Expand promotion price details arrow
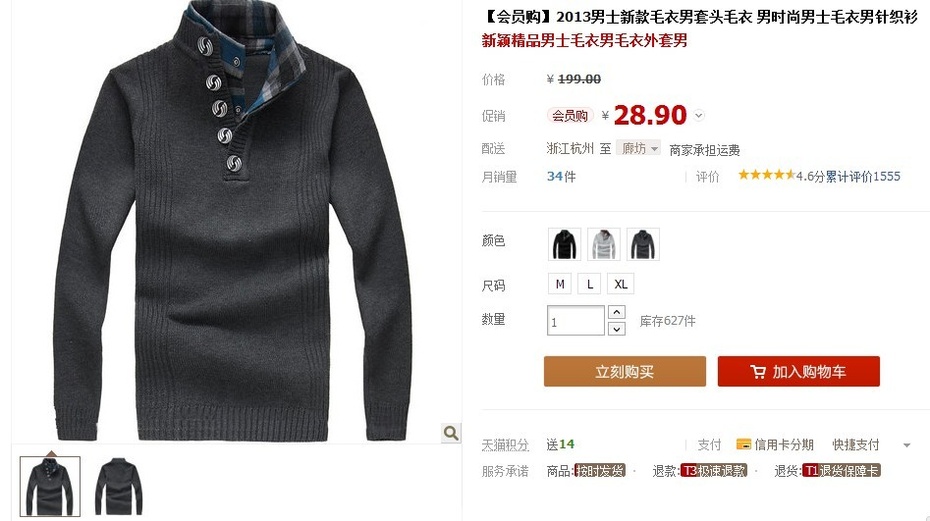This screenshot has width=930, height=521. click(x=699, y=116)
